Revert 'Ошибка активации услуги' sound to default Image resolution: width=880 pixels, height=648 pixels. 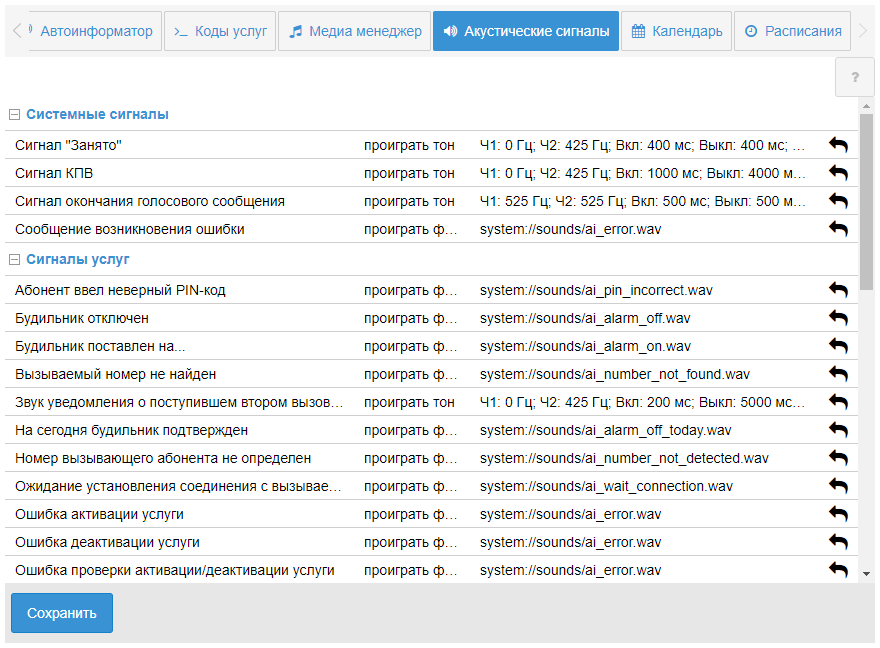tap(838, 515)
